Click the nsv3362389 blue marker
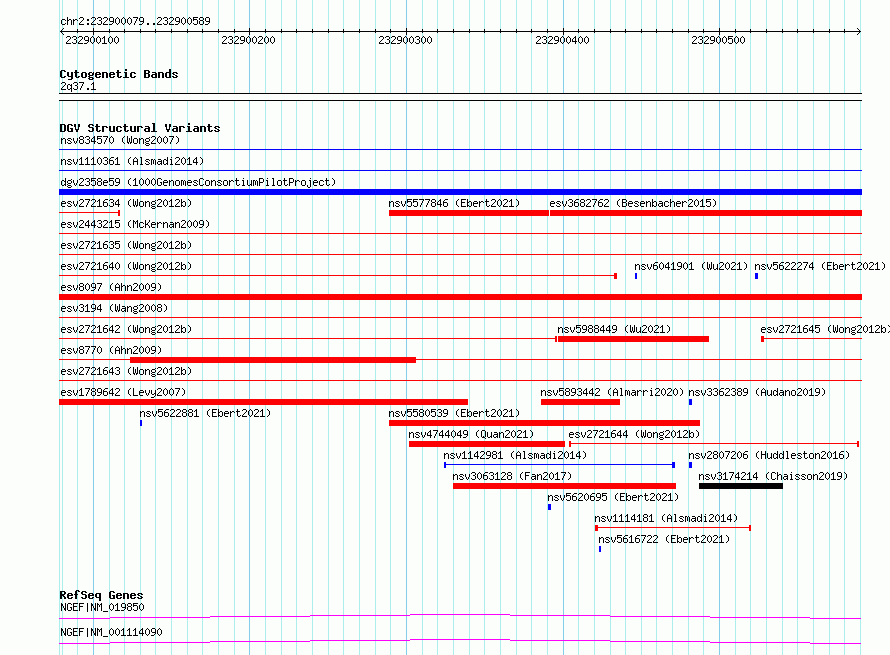The image size is (890, 655). pyautogui.click(x=690, y=402)
